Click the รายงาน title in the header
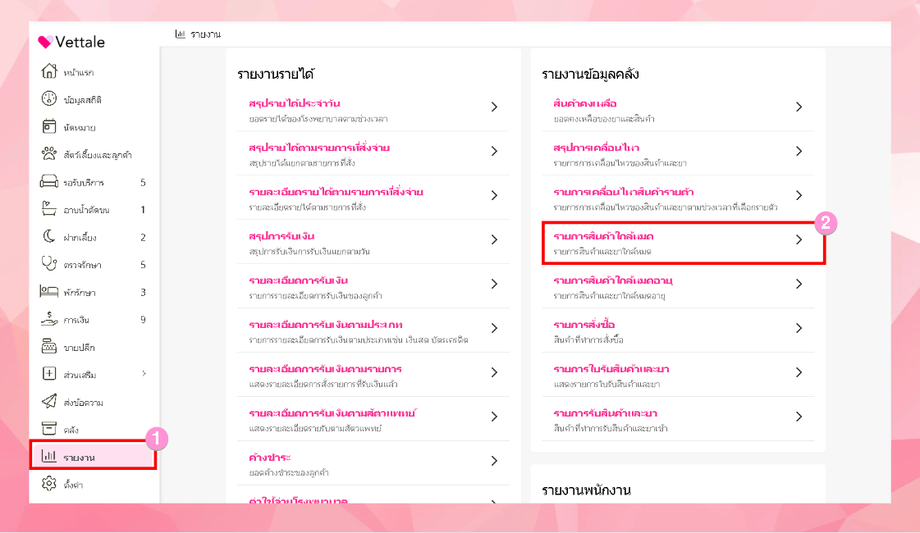 tap(205, 35)
